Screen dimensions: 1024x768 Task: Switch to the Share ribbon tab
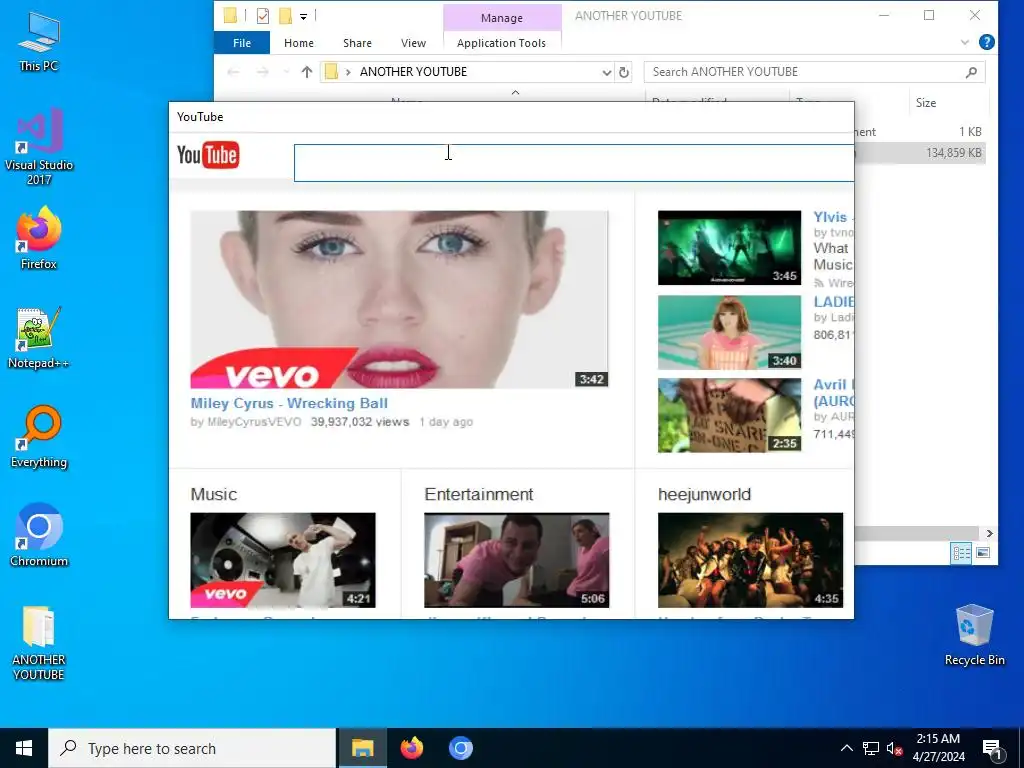pyautogui.click(x=357, y=43)
